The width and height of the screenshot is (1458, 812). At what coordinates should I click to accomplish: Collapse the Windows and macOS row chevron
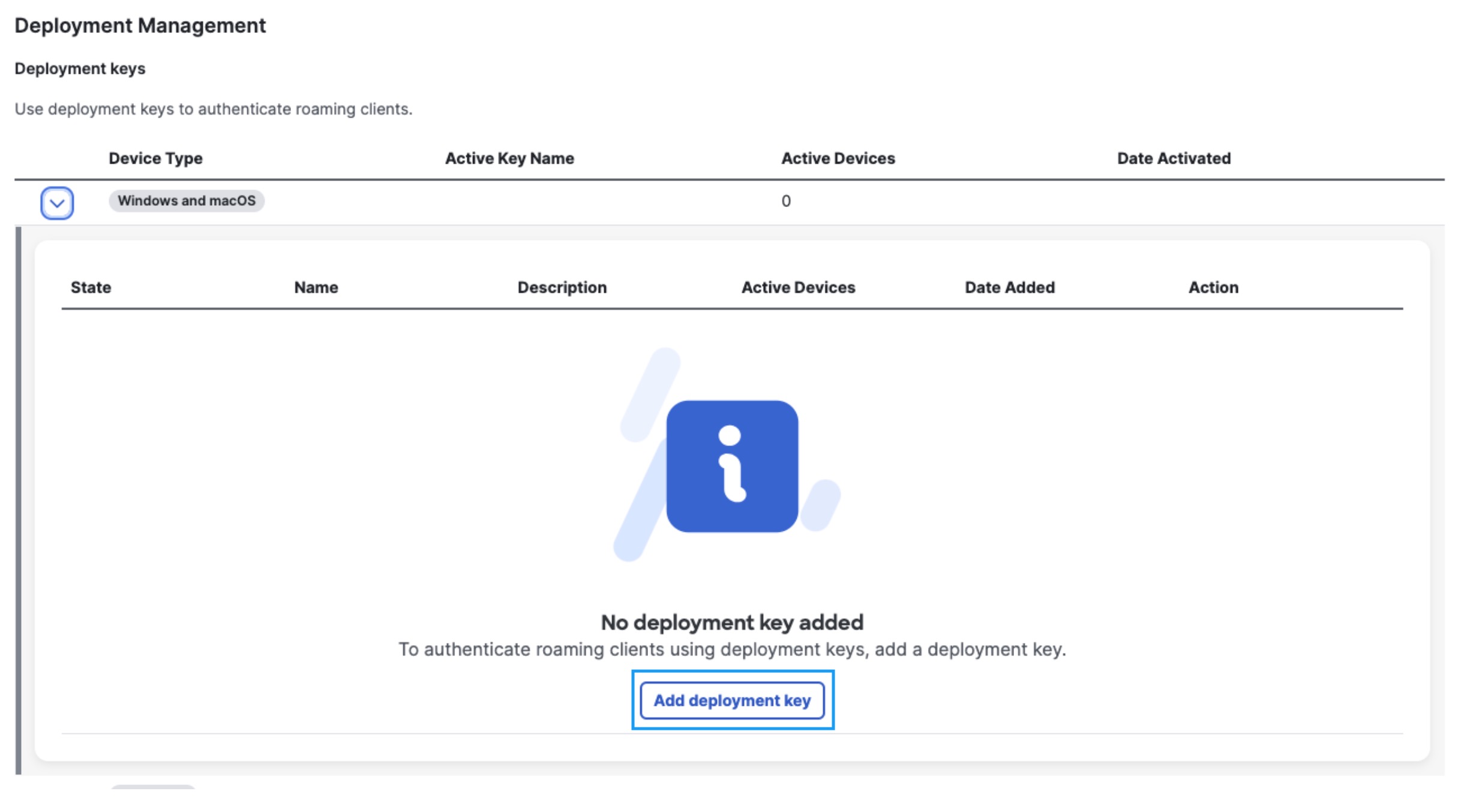coord(57,203)
